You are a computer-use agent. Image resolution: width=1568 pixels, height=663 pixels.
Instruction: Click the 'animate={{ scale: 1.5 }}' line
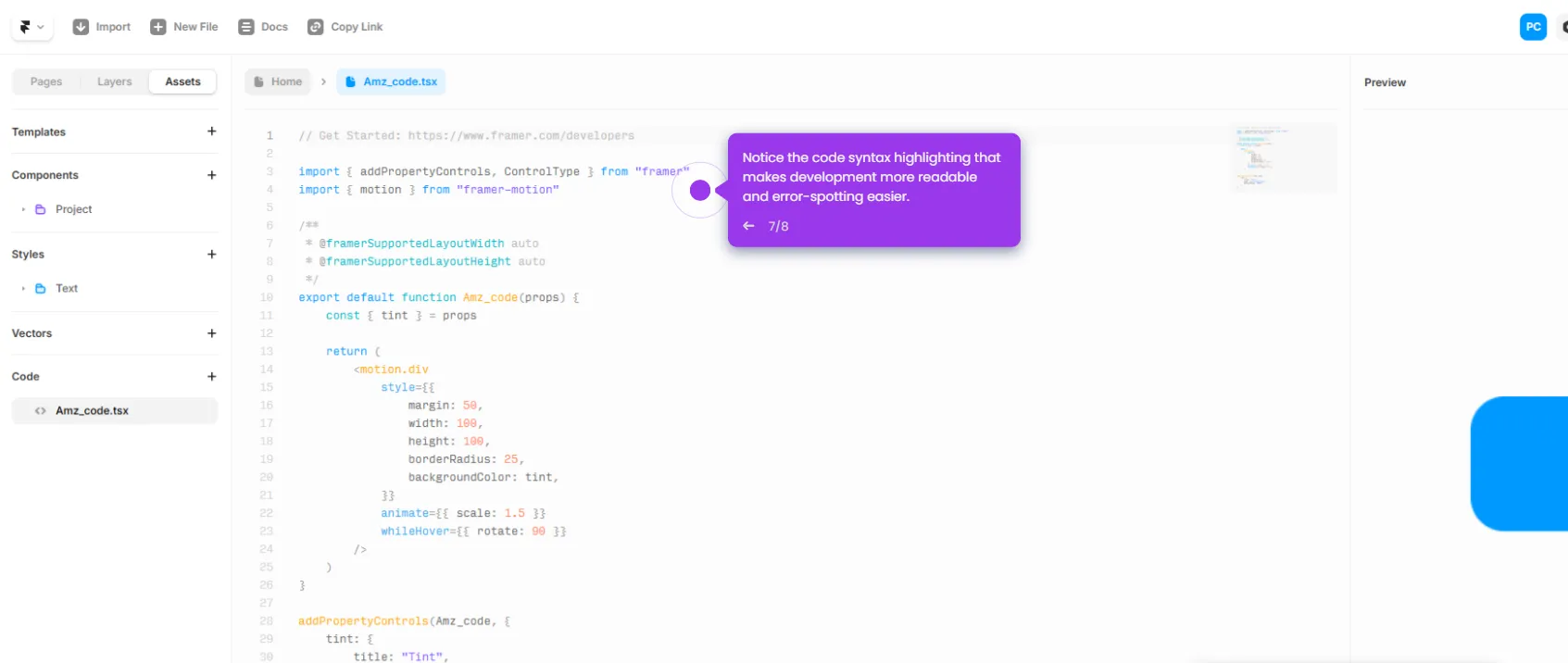(x=463, y=513)
